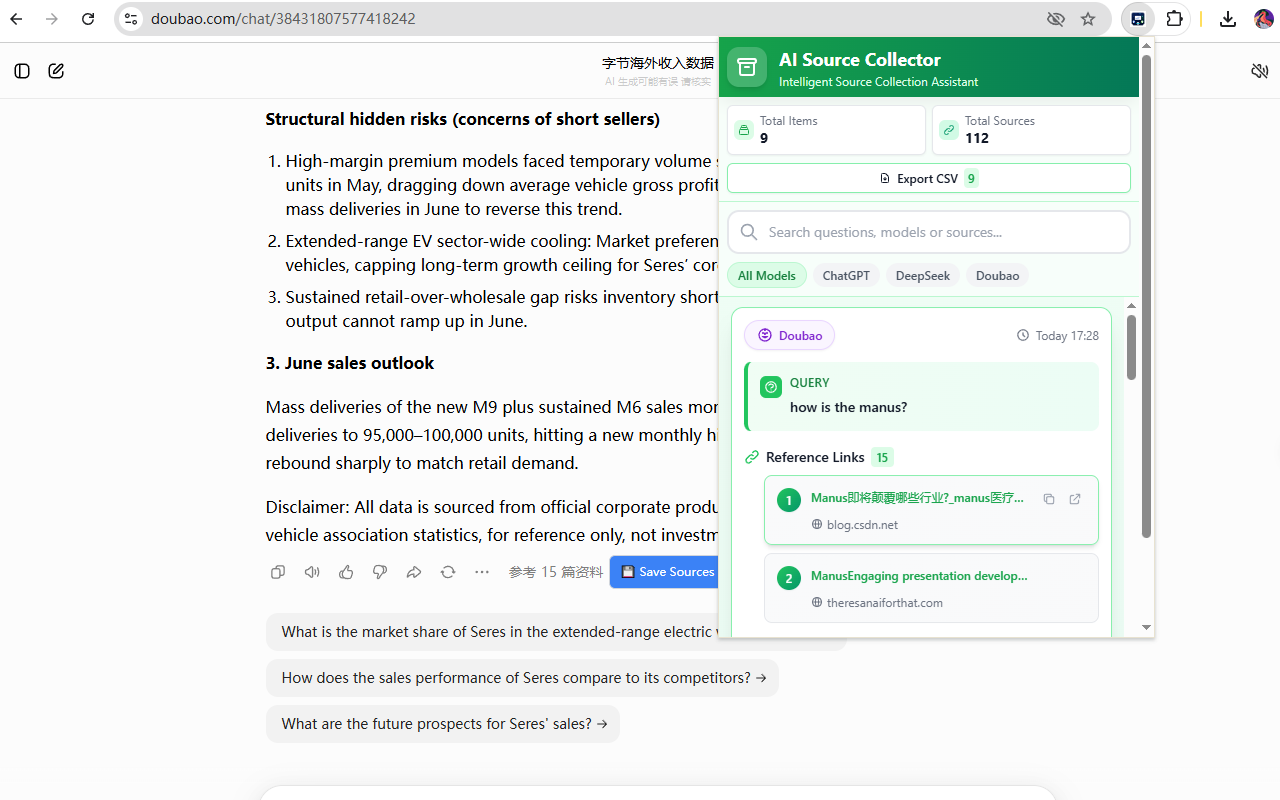Click the AI Source Collector archive logo
Screen dimensions: 1280x800
coord(746,67)
